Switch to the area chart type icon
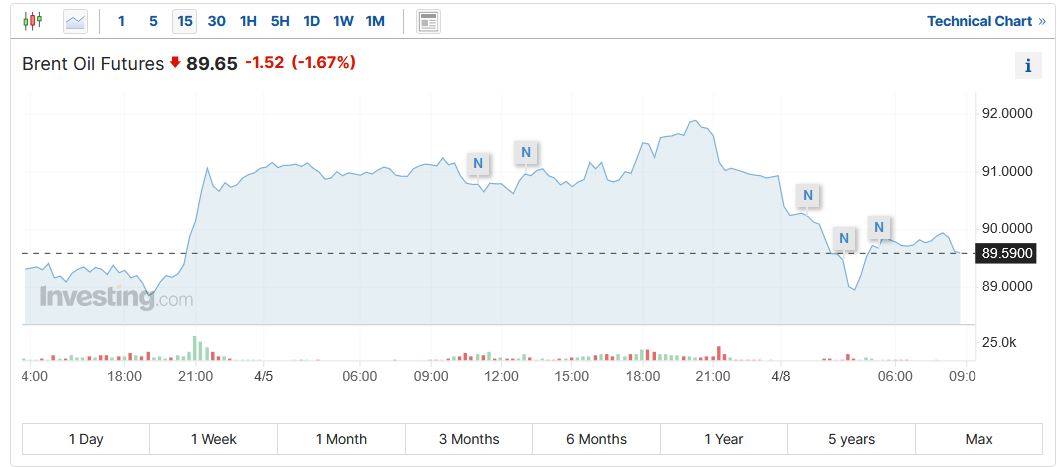This screenshot has width=1060, height=467. coord(75,21)
